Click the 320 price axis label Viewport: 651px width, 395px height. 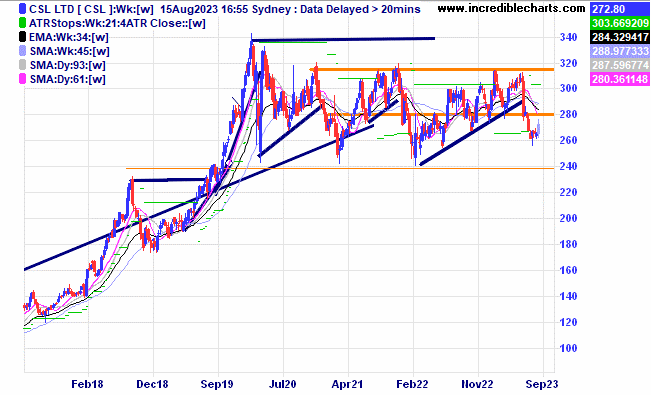click(568, 64)
